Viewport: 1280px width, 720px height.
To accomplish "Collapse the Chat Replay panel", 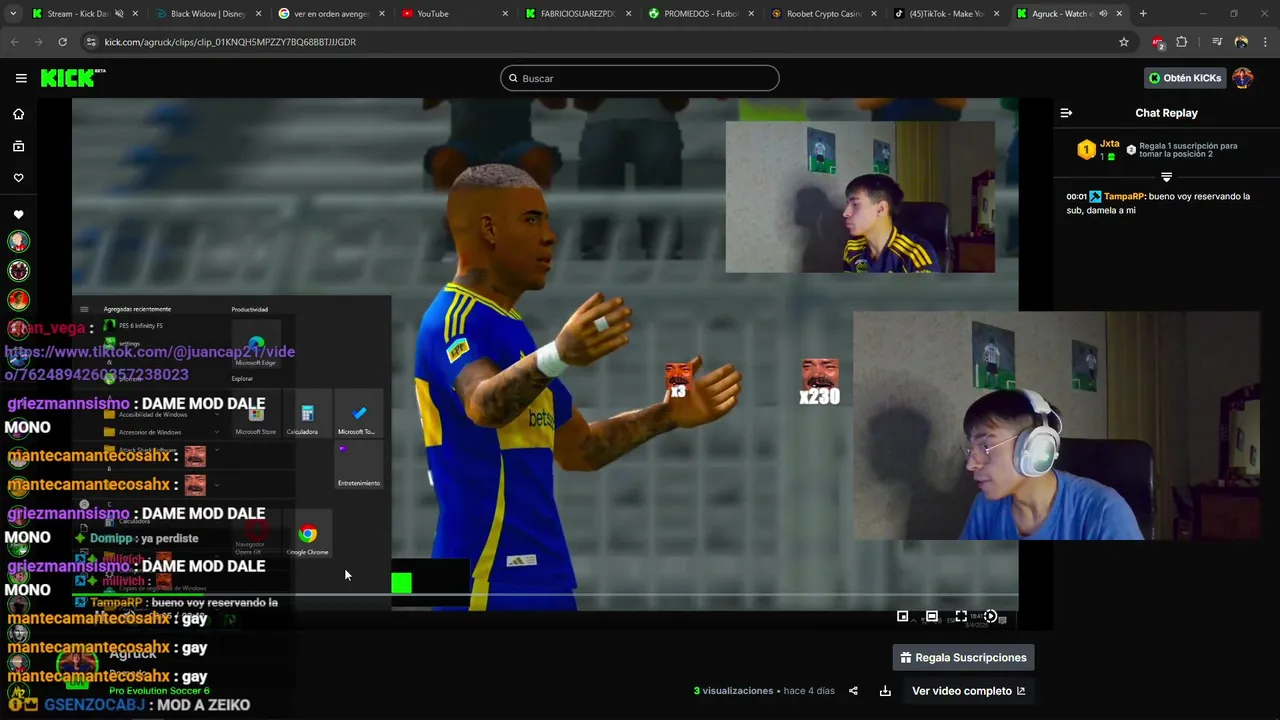I will pos(1066,113).
